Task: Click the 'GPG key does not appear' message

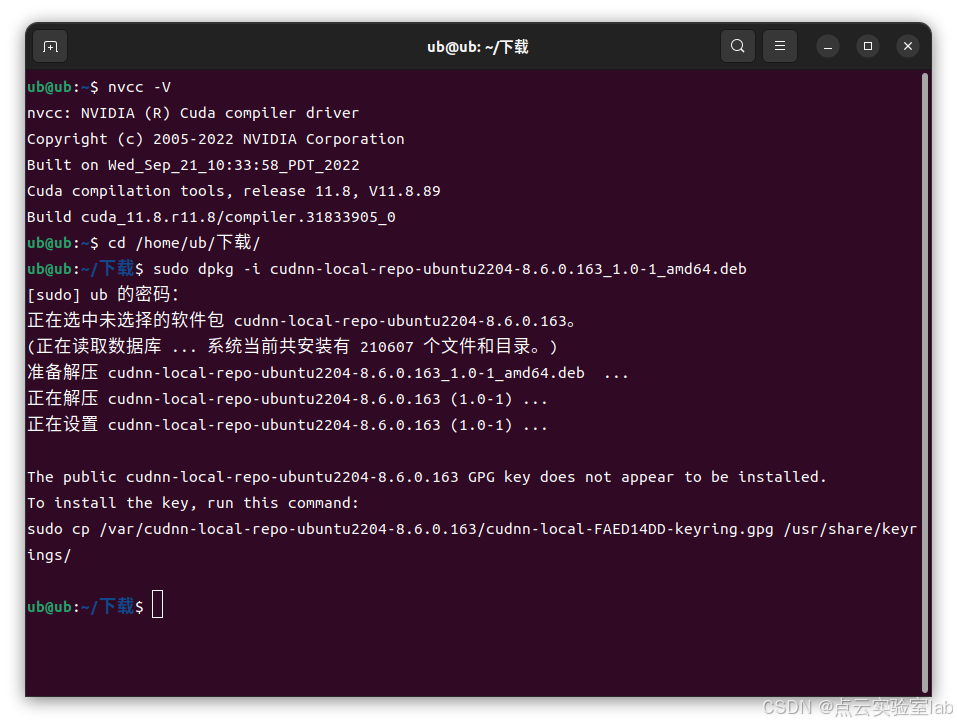Action: pyautogui.click(x=427, y=477)
